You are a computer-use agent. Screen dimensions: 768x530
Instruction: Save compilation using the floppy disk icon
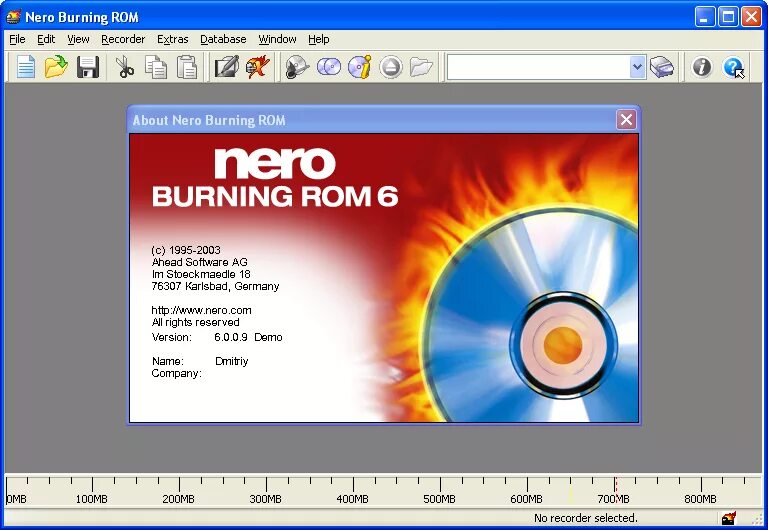click(x=88, y=67)
